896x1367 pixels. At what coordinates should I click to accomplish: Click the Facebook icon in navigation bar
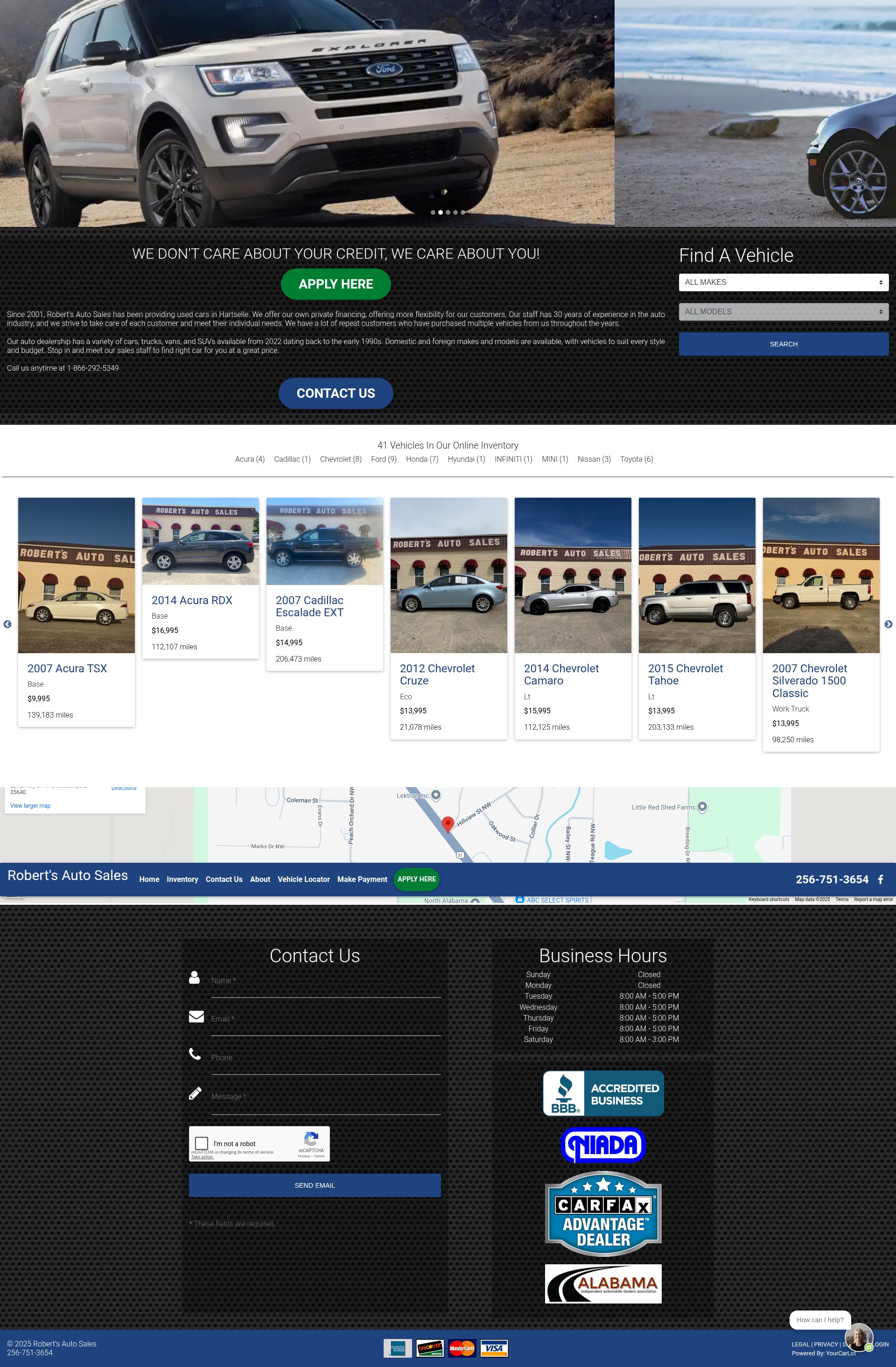tap(881, 880)
